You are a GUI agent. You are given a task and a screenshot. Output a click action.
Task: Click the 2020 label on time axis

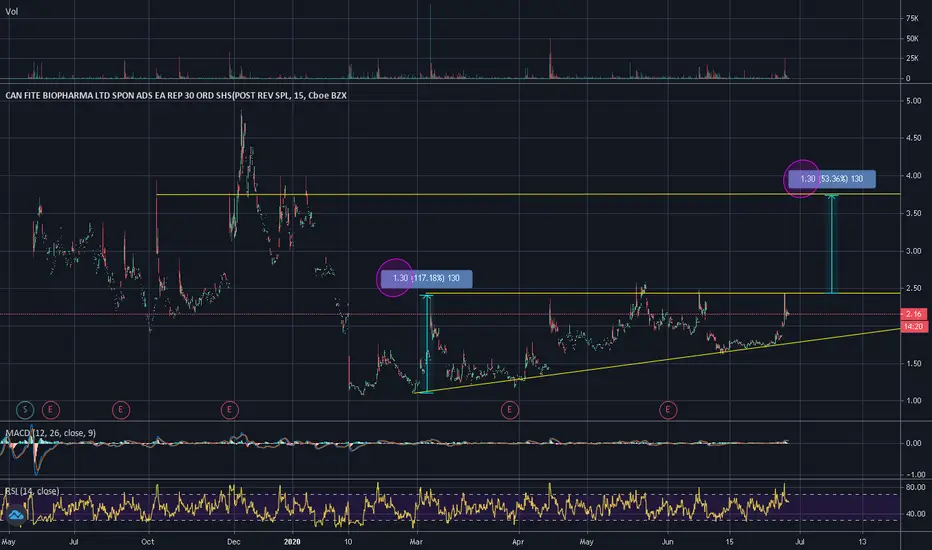[x=292, y=542]
